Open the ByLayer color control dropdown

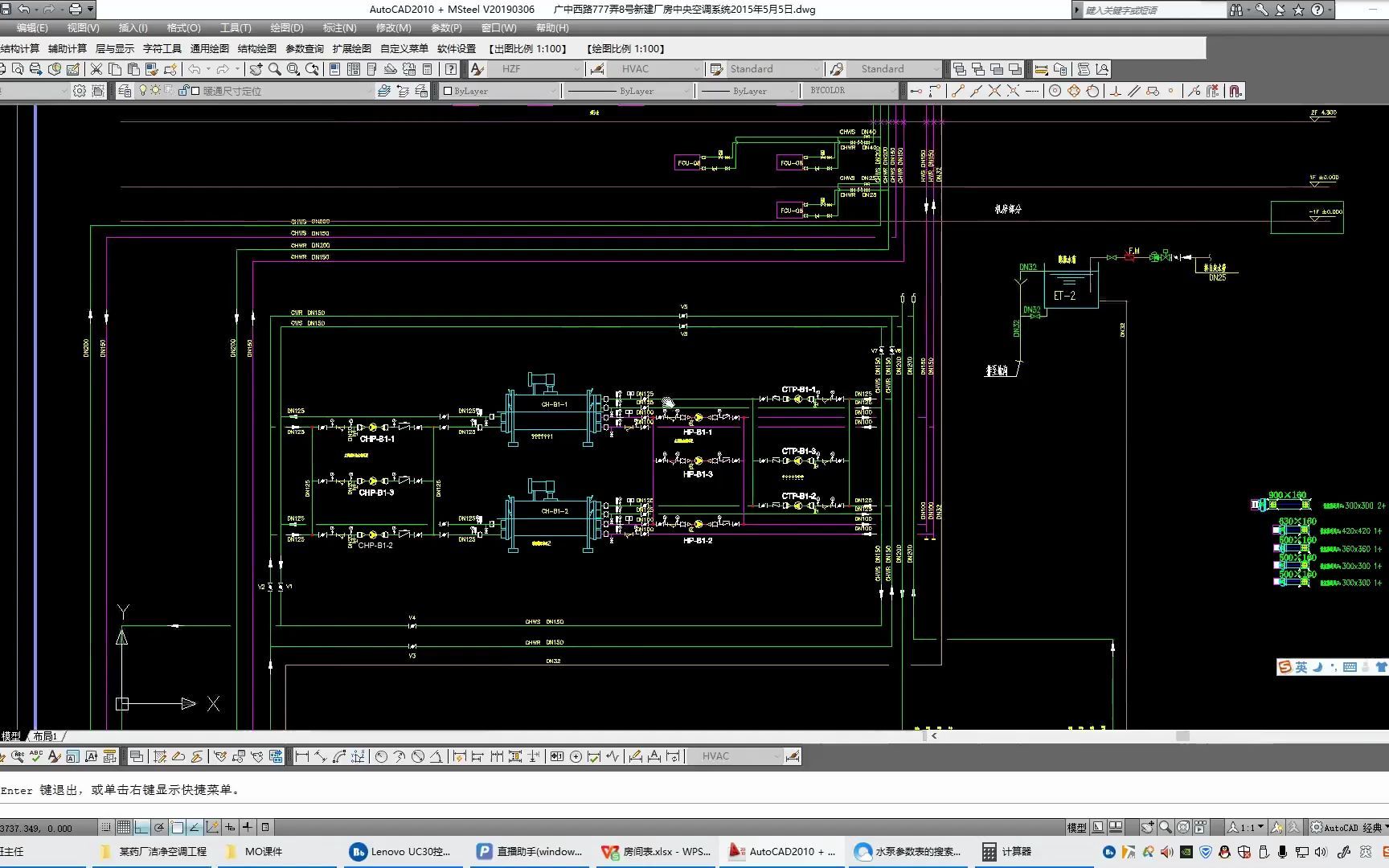click(x=500, y=91)
